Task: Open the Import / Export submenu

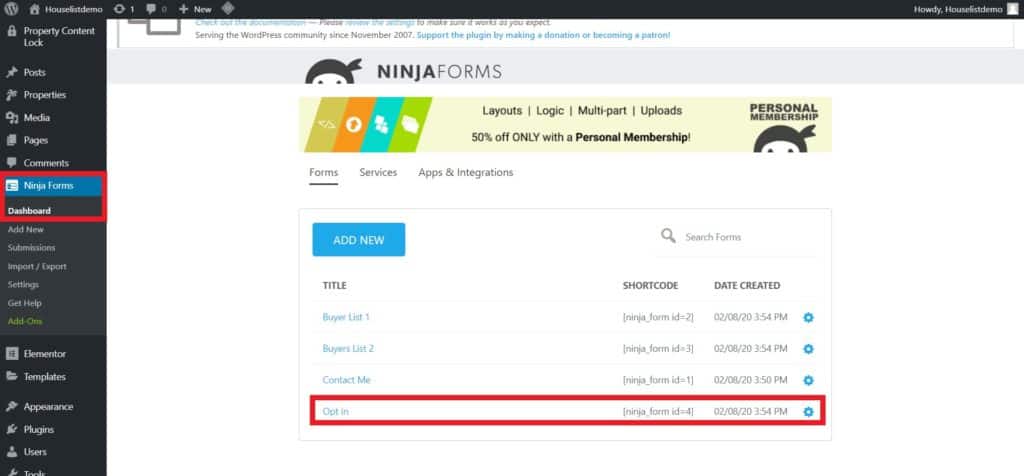Action: pyautogui.click(x=37, y=266)
